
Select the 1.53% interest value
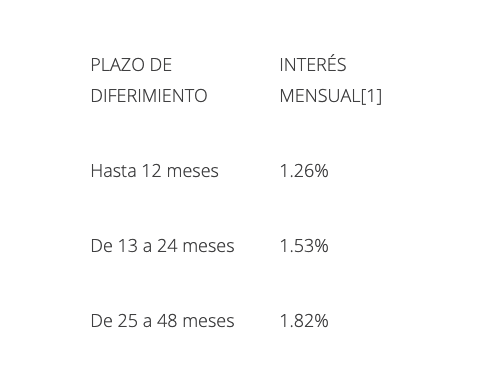coord(304,246)
